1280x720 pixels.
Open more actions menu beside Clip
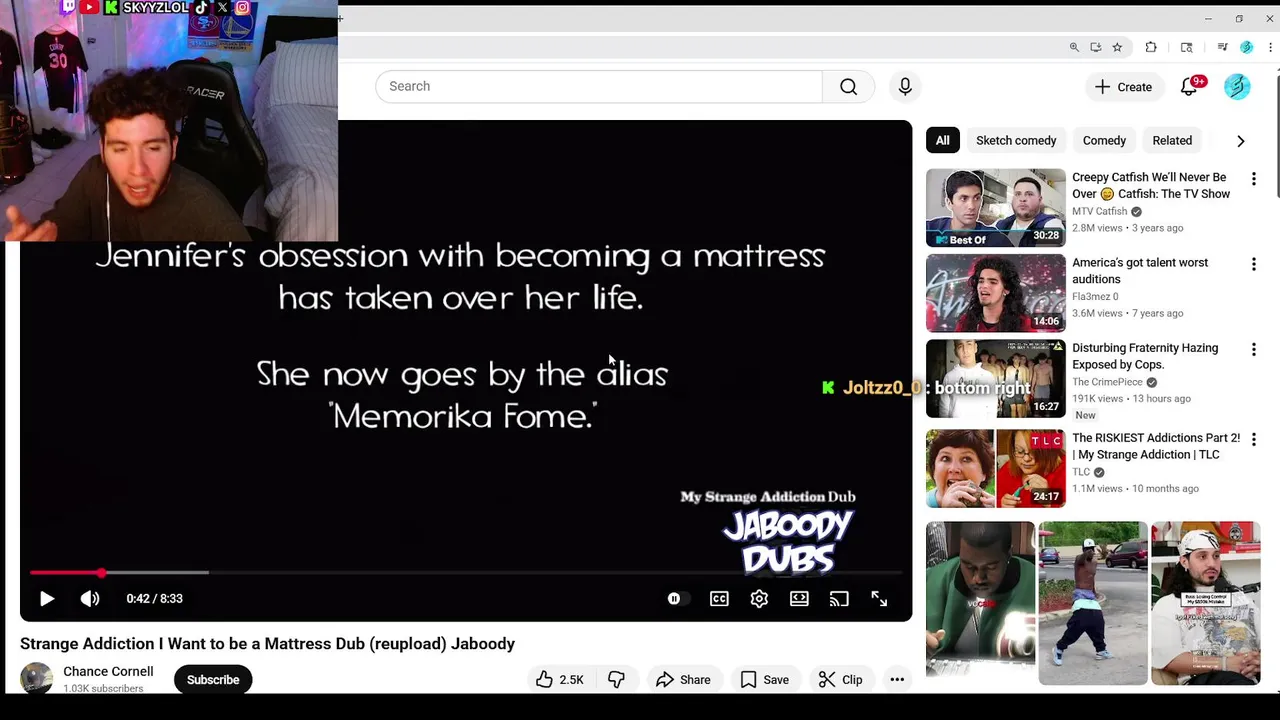(x=897, y=680)
